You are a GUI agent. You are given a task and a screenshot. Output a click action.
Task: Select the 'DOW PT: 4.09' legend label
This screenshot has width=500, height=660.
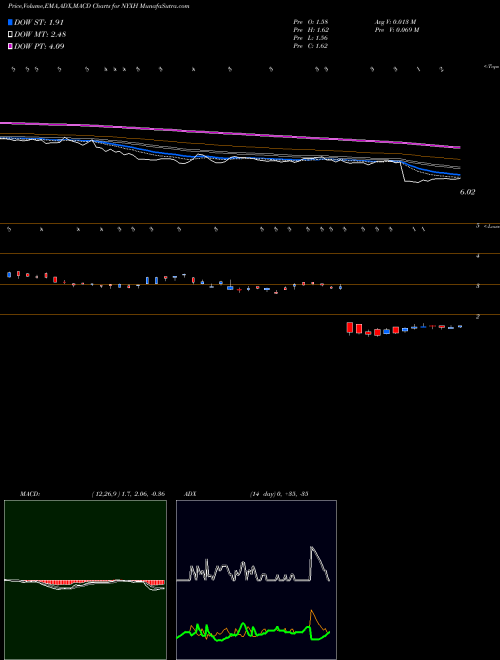coord(39,46)
